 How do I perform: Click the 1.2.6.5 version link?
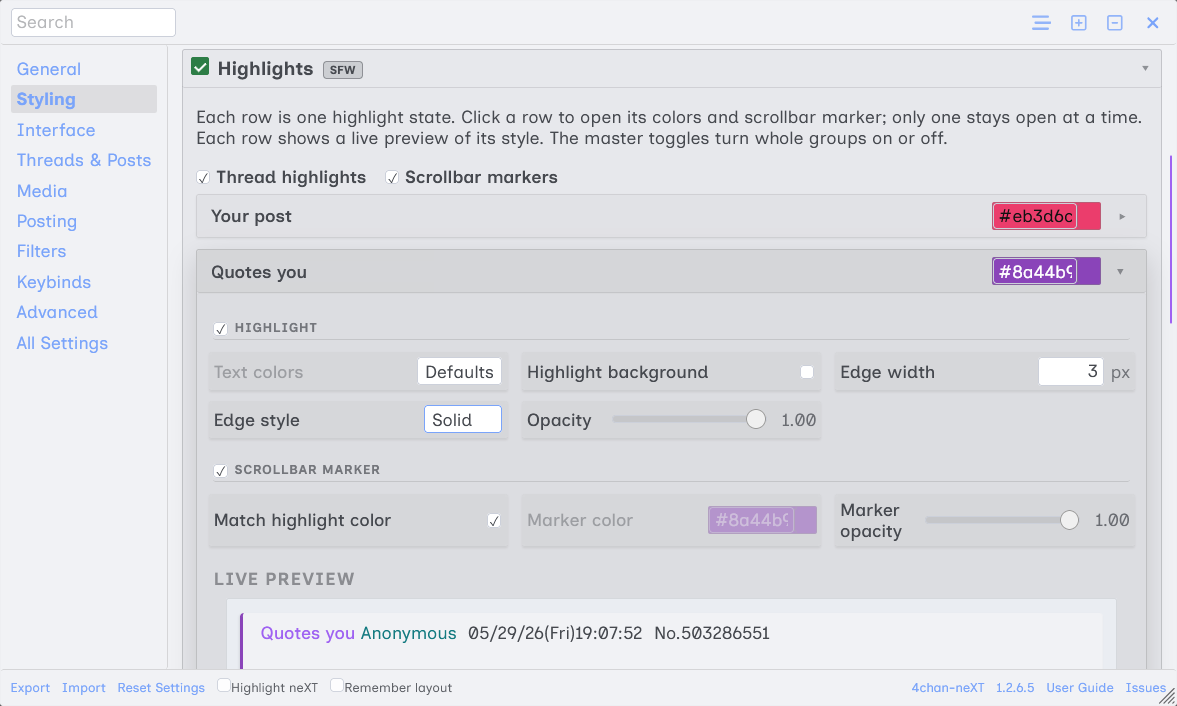click(x=1015, y=687)
